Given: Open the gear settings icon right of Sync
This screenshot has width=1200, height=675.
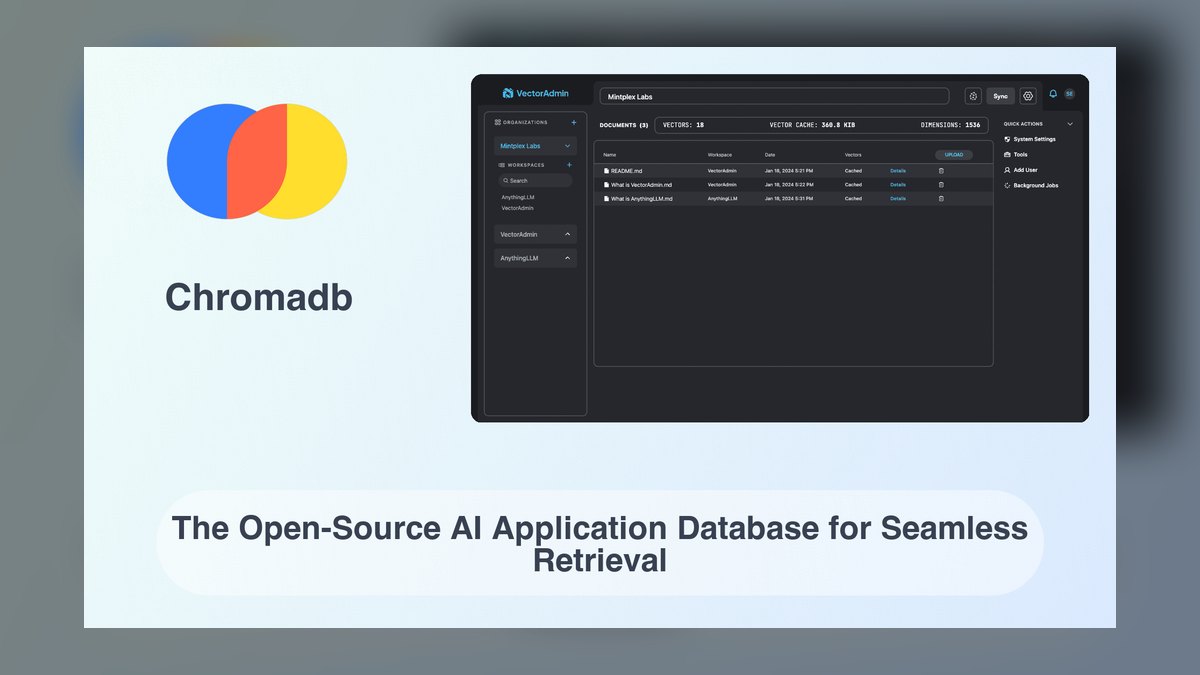Looking at the screenshot, I should click(x=1028, y=96).
